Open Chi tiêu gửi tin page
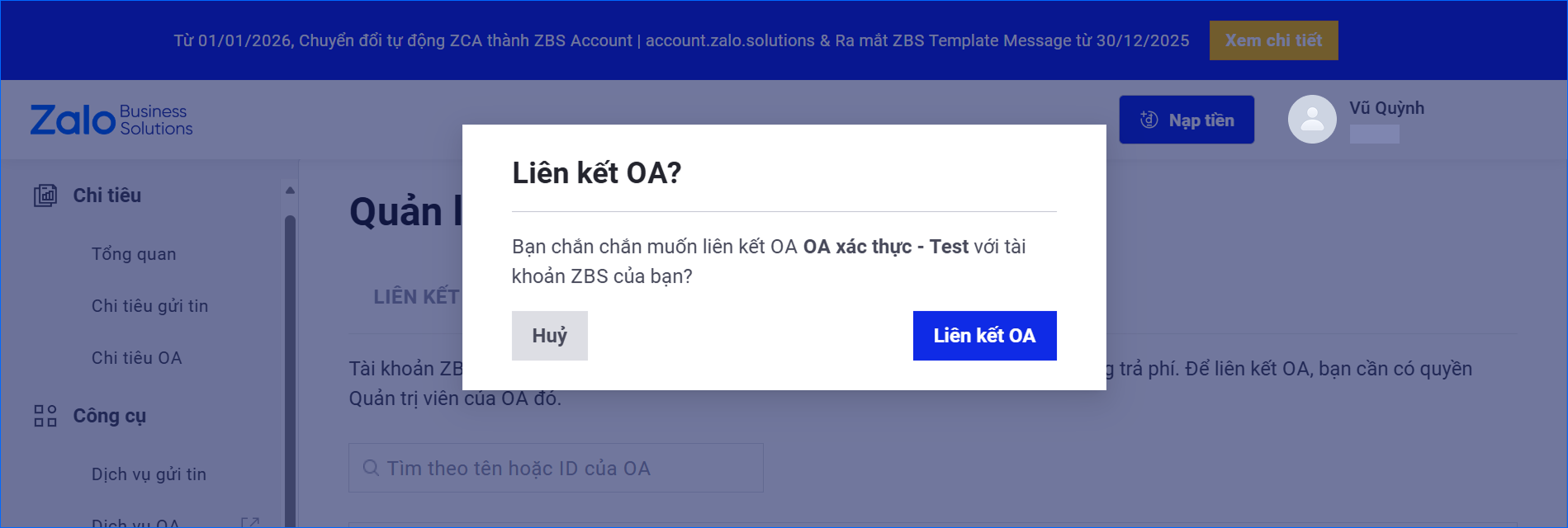The image size is (1568, 528). (149, 306)
